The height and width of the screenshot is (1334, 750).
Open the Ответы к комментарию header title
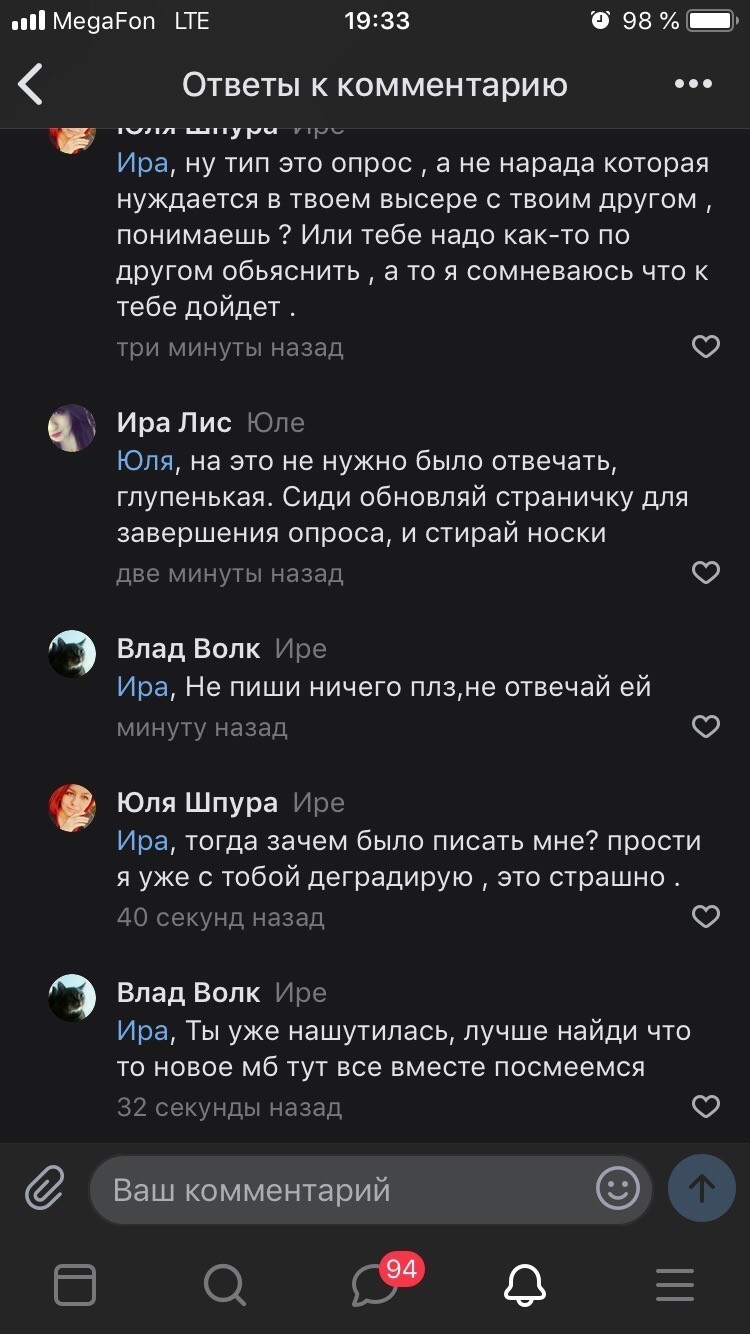point(375,84)
